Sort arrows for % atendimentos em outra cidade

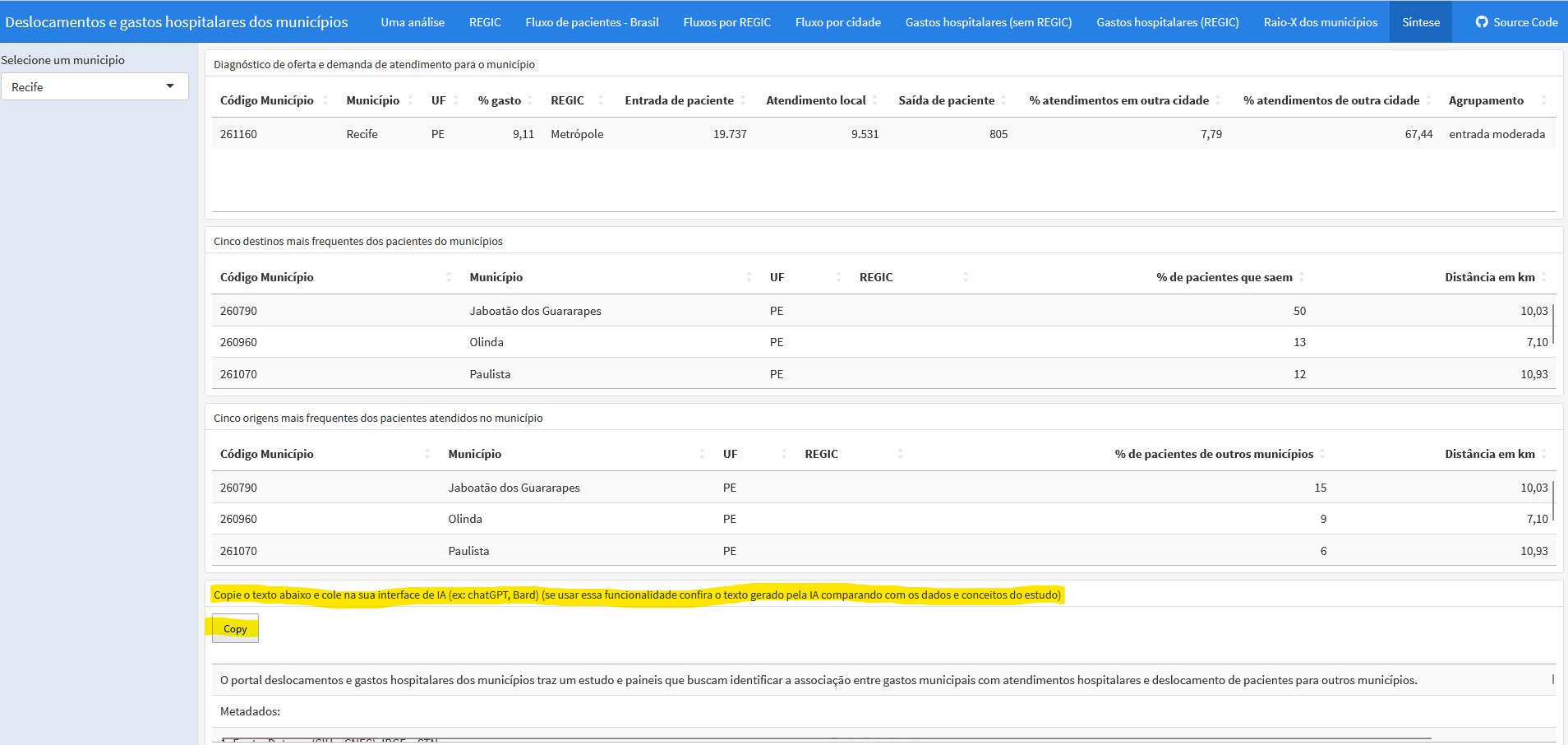pos(1218,100)
